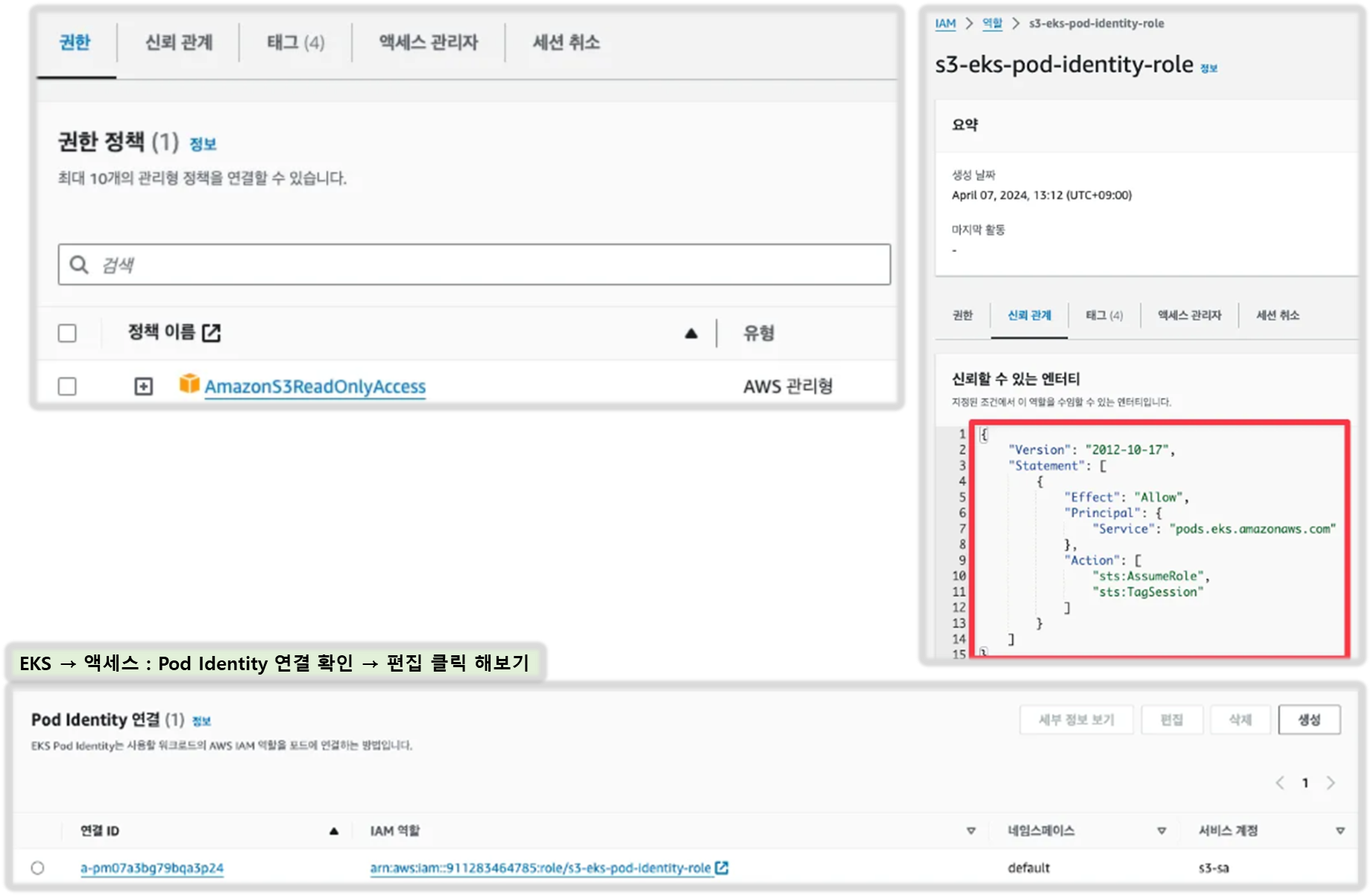Click the 정보 link next to Pod Identity 연결
Viewport: 1371px width, 896px height.
click(202, 721)
